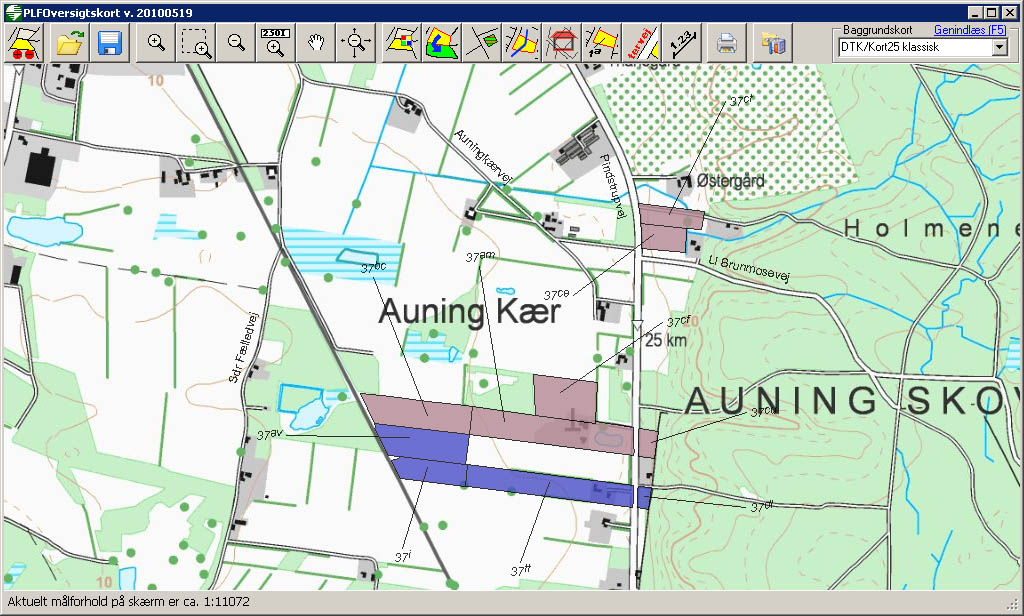Open the zoom to scale tool
The image size is (1024, 616).
pos(275,43)
